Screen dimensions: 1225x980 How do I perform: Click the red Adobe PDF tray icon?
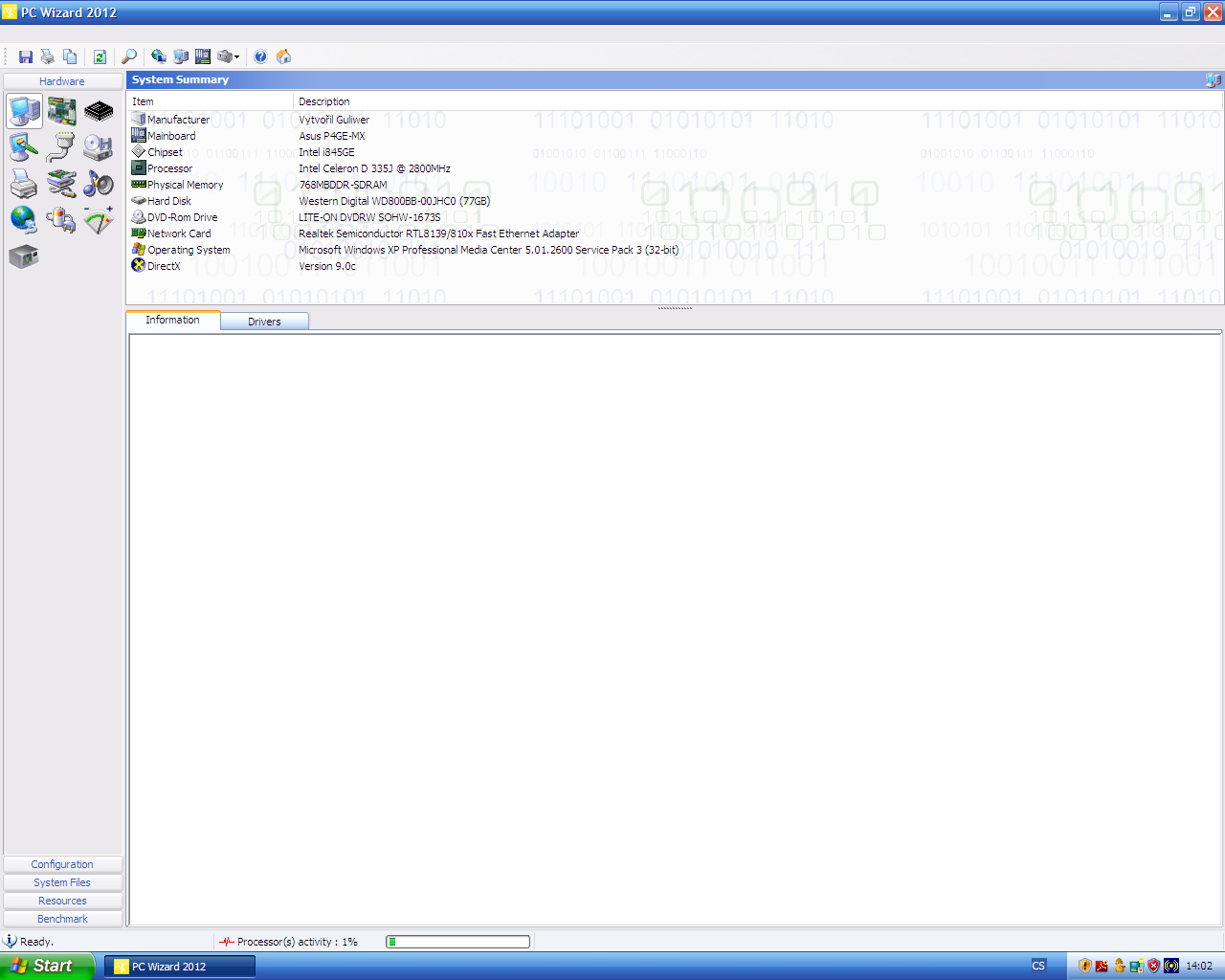pyautogui.click(x=1102, y=966)
